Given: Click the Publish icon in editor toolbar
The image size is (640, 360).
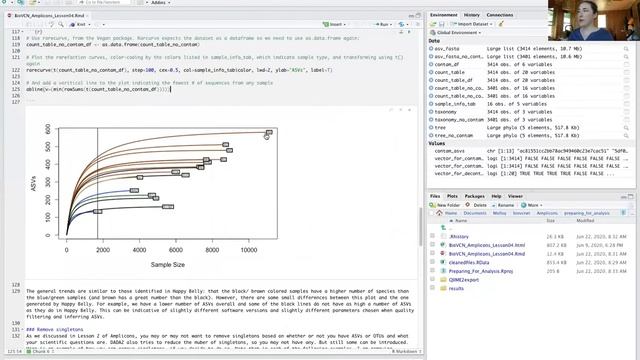Looking at the screenshot, I should coord(401,24).
